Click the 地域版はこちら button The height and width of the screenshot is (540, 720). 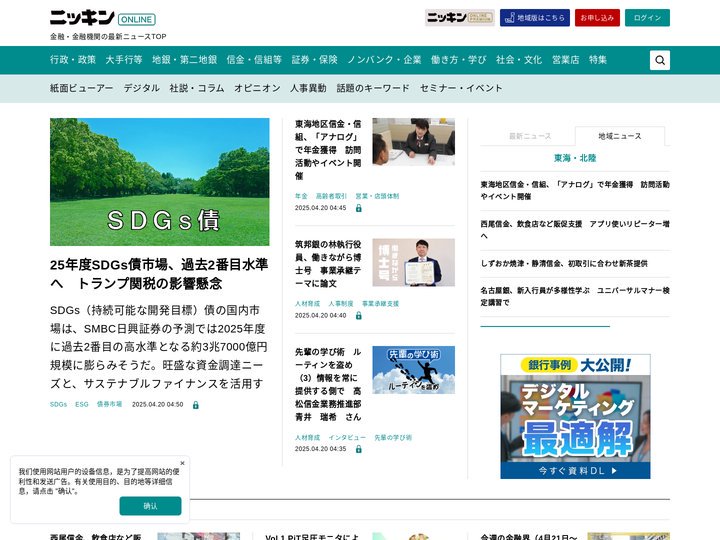click(534, 18)
